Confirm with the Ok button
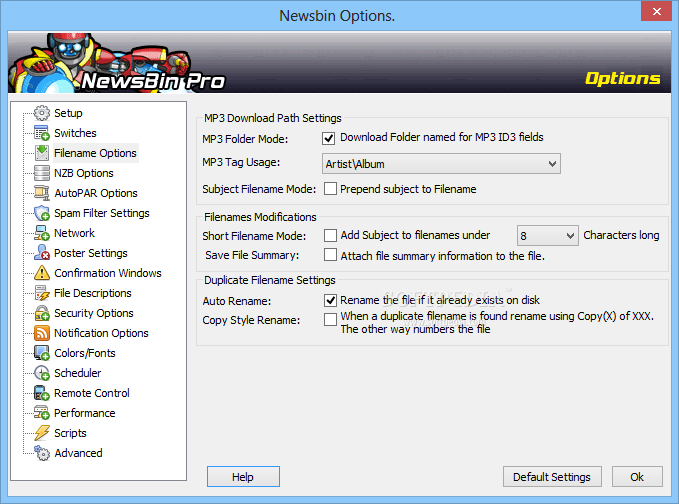 click(x=637, y=477)
